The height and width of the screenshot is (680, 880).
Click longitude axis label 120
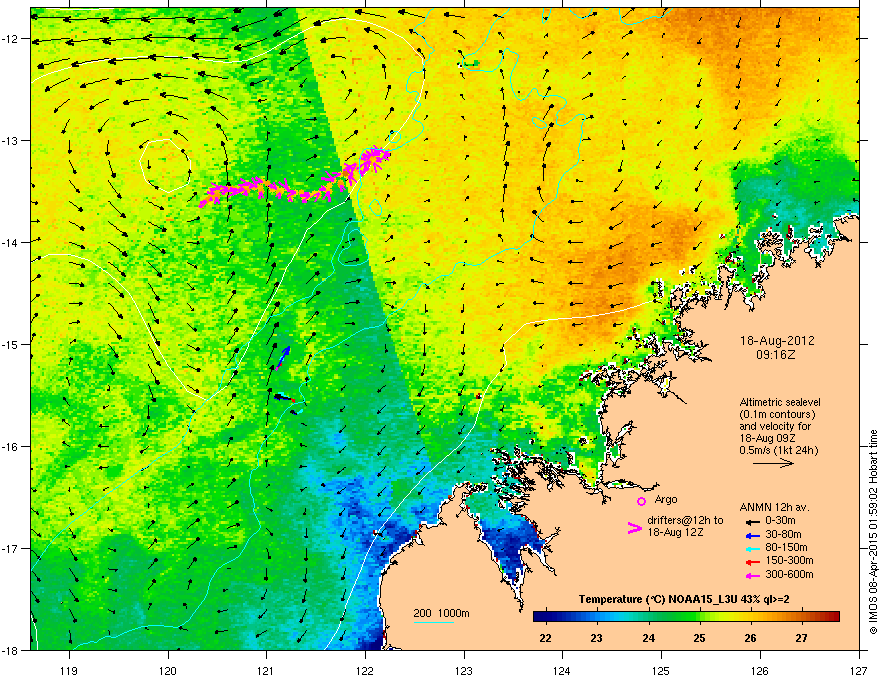tap(168, 670)
